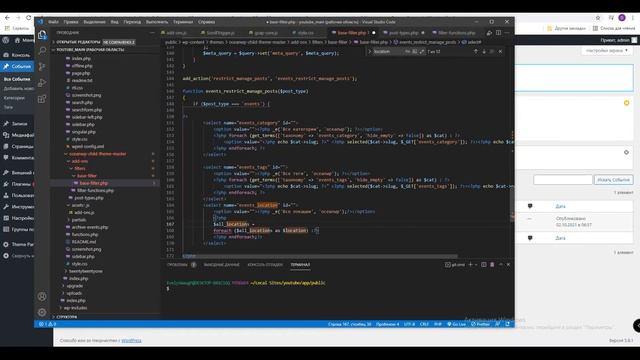The image size is (640, 360).
Task: Click the Split Editor icon in the editor title bar
Action: 498,33
